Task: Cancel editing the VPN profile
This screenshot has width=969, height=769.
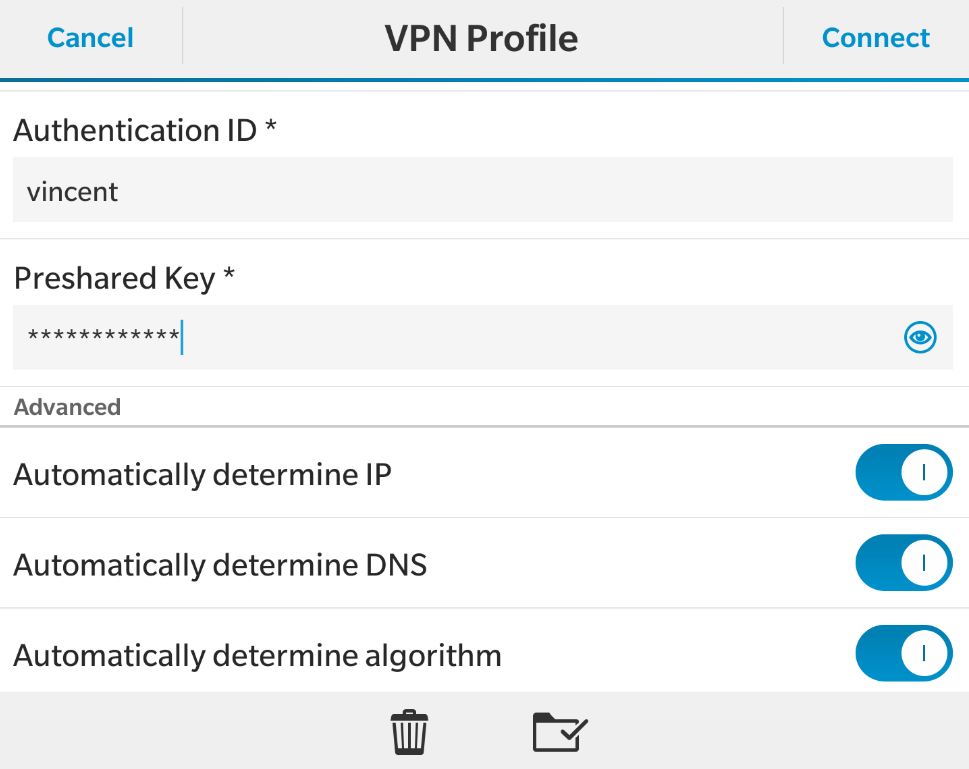Action: coord(90,38)
